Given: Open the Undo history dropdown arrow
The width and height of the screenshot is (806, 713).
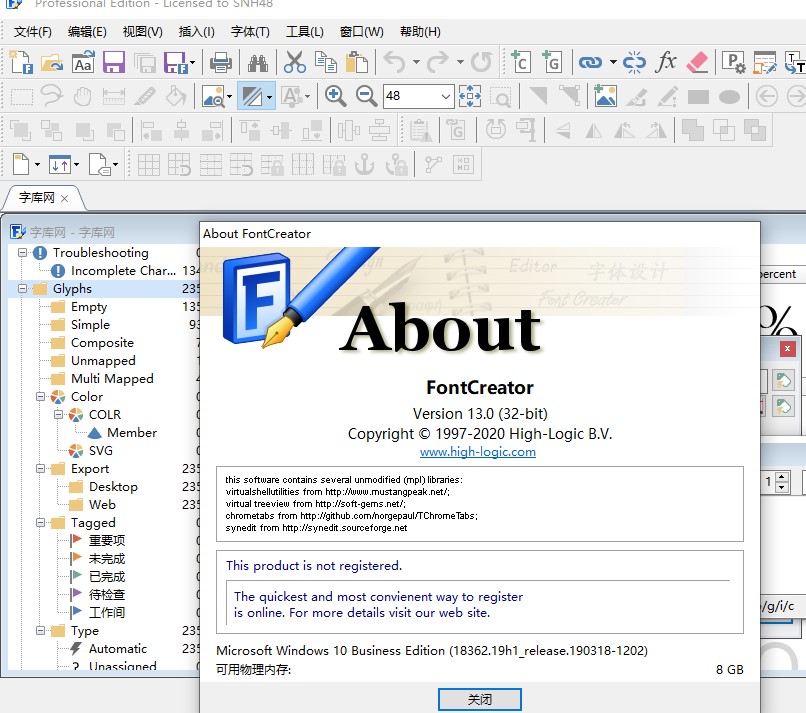Looking at the screenshot, I should point(416,62).
